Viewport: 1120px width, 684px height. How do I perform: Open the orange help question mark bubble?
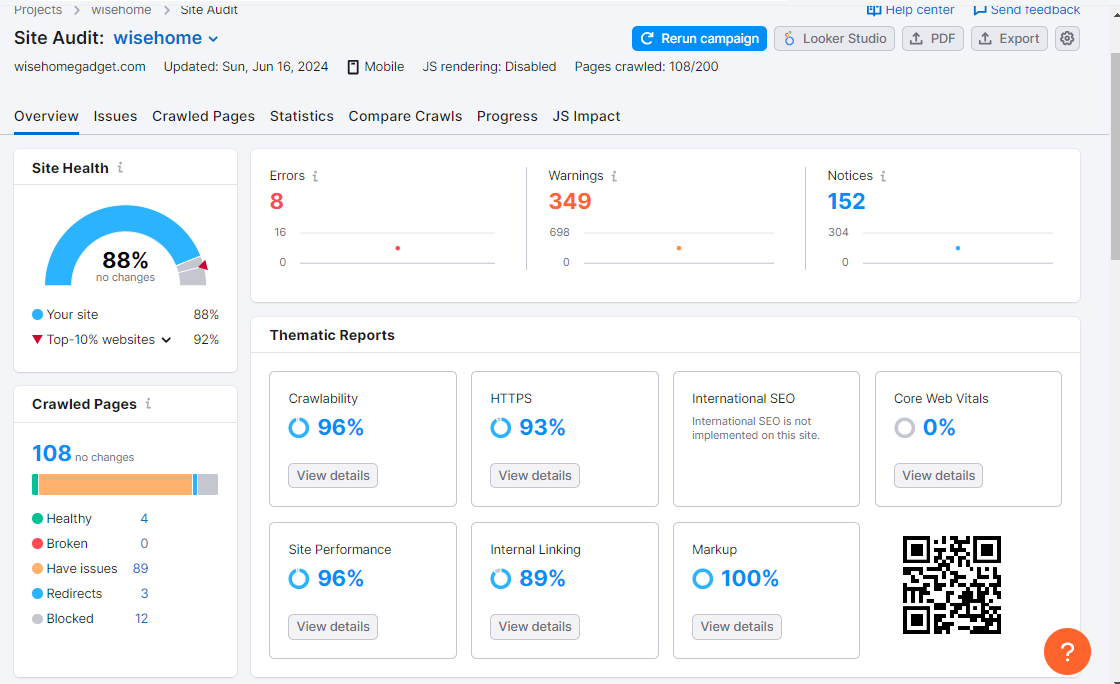tap(1067, 652)
